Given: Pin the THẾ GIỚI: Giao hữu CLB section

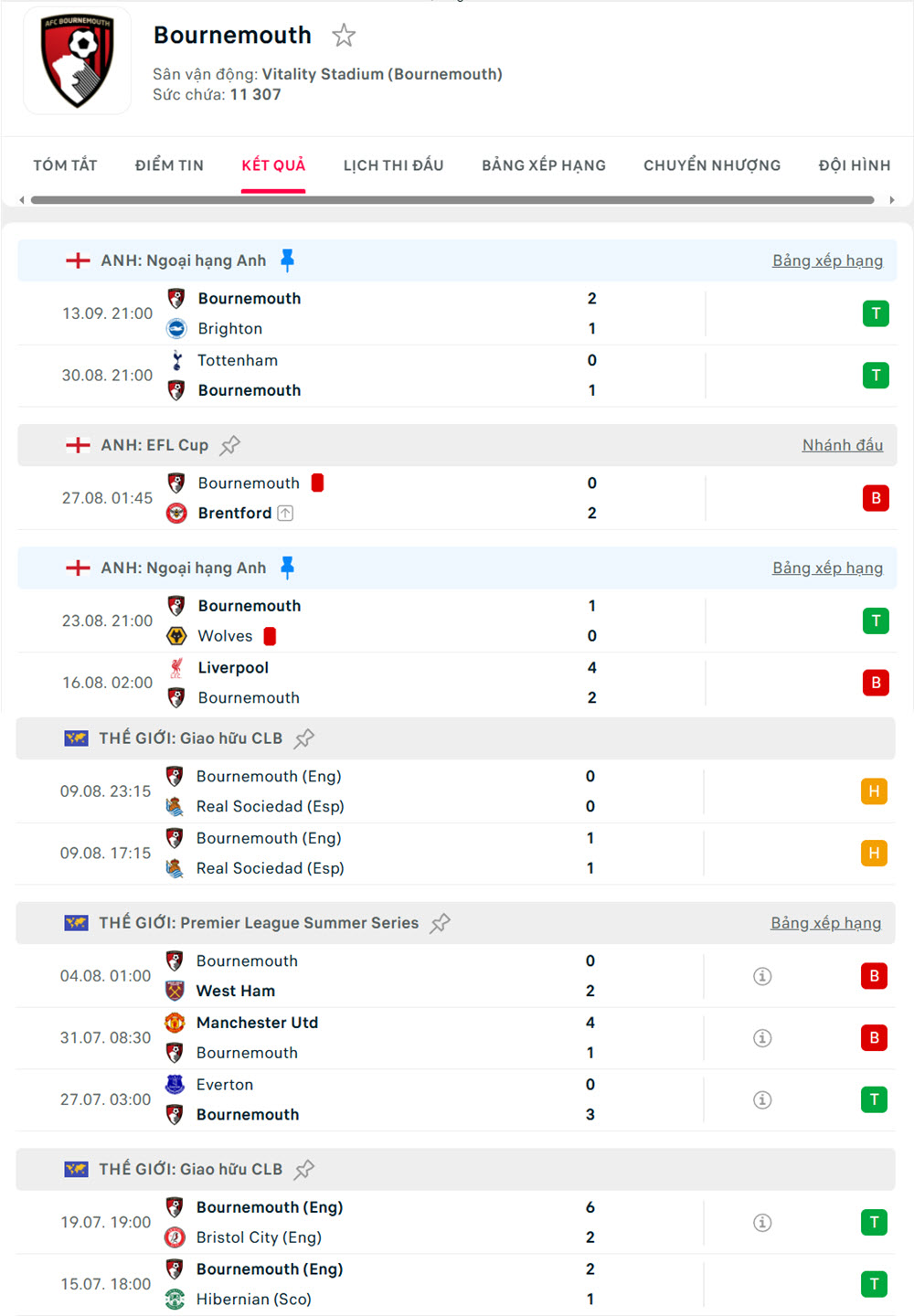Looking at the screenshot, I should pyautogui.click(x=303, y=738).
